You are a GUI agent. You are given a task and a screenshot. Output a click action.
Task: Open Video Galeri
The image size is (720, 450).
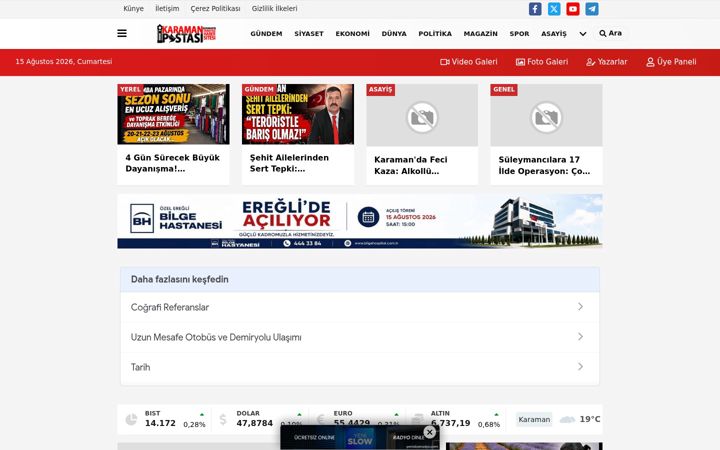(x=468, y=62)
